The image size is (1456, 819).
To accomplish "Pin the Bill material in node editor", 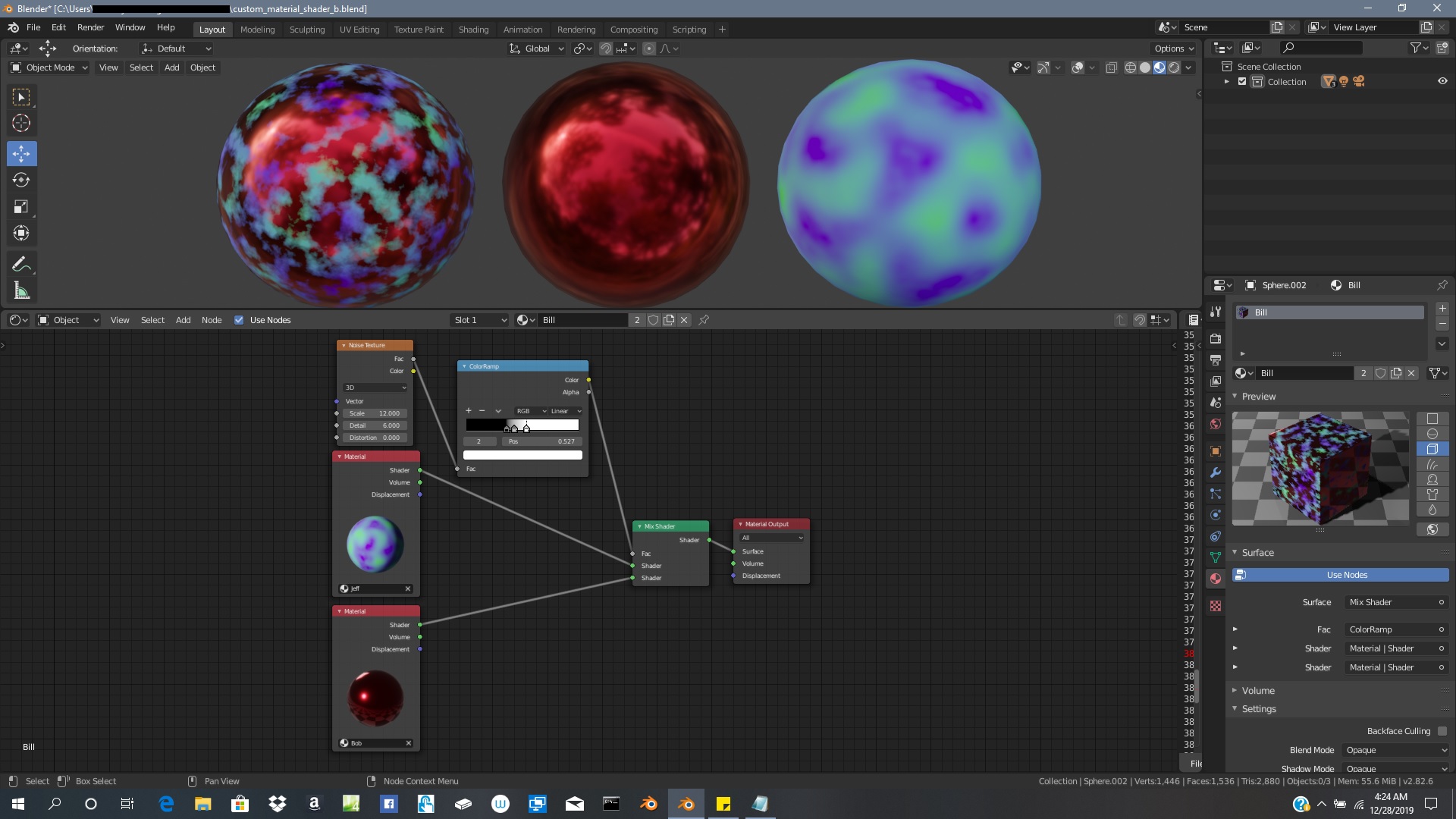I will 704,320.
